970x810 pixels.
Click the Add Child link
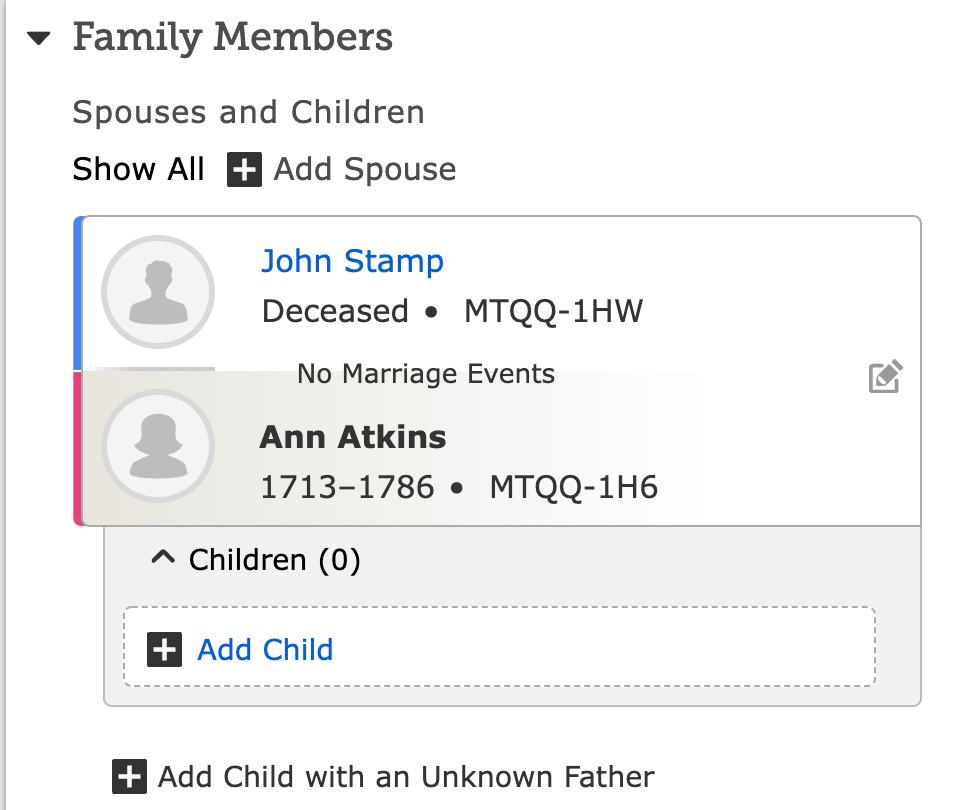coord(265,650)
